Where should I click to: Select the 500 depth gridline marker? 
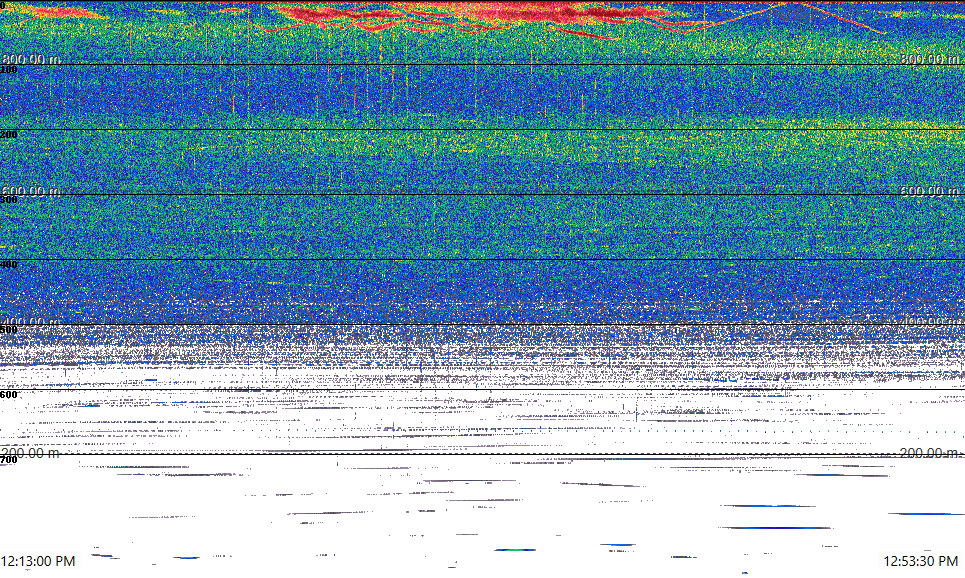[9, 330]
